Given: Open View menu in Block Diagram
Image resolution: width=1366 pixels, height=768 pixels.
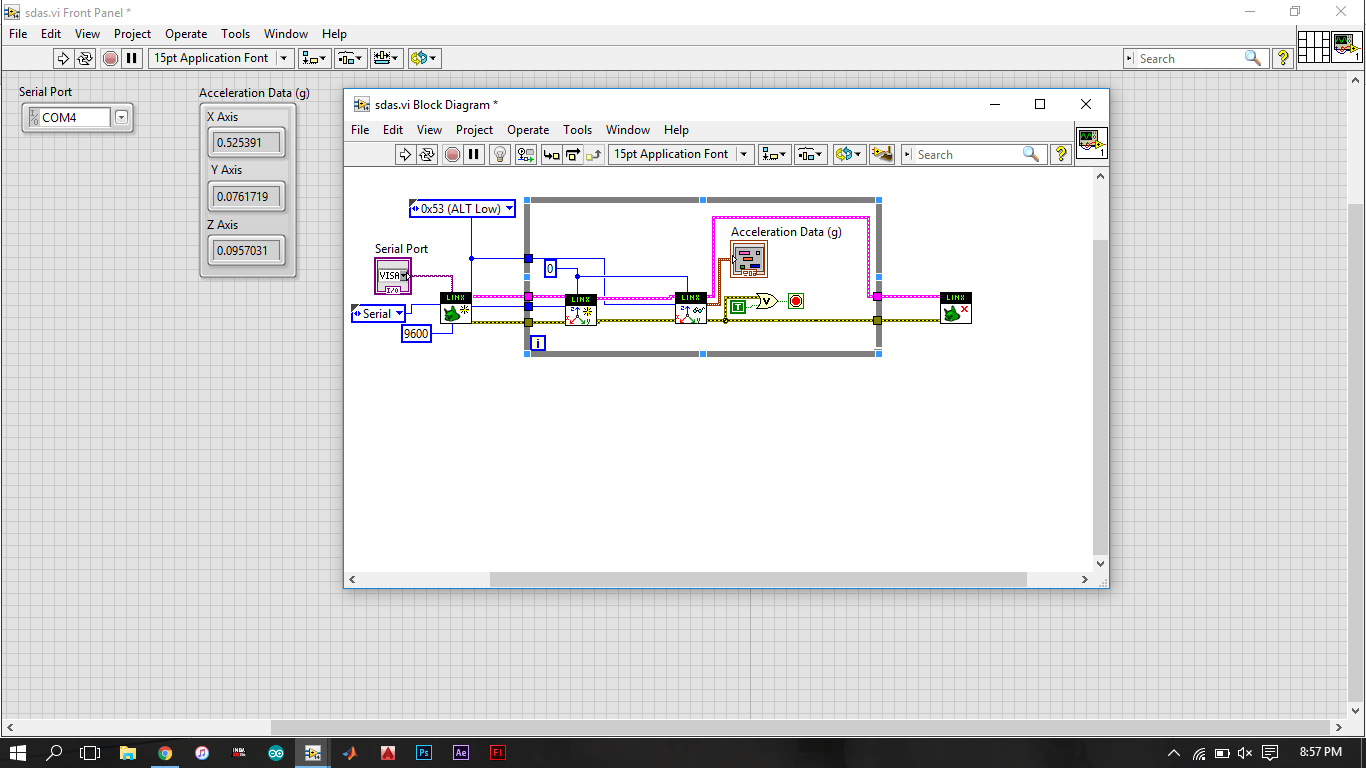Looking at the screenshot, I should point(429,130).
